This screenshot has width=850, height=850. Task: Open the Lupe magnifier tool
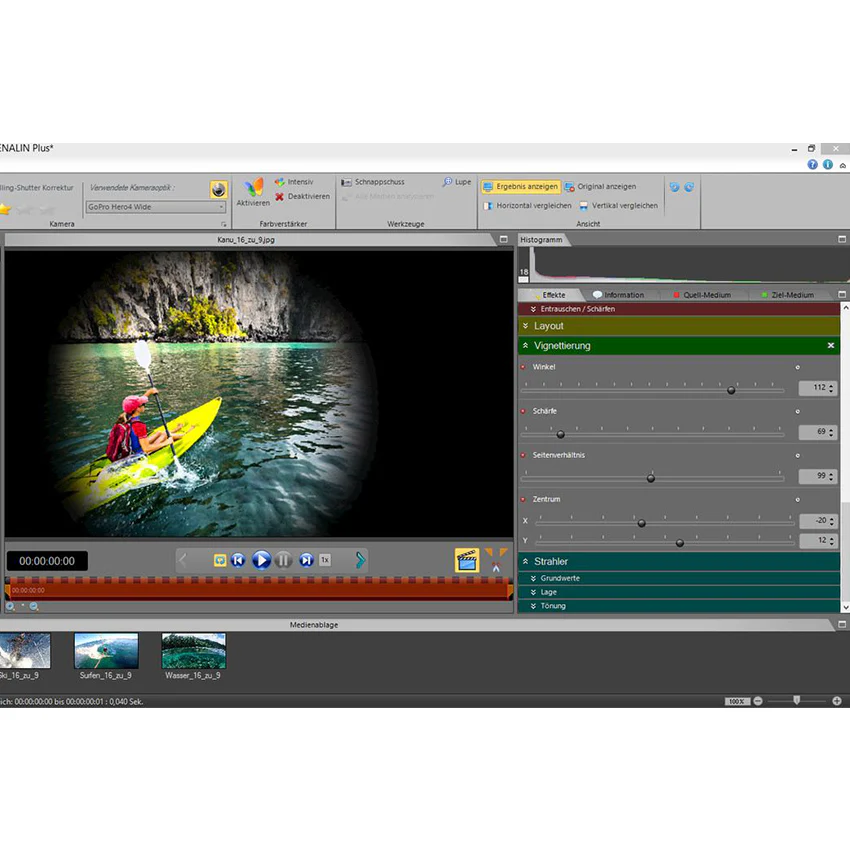coord(456,182)
